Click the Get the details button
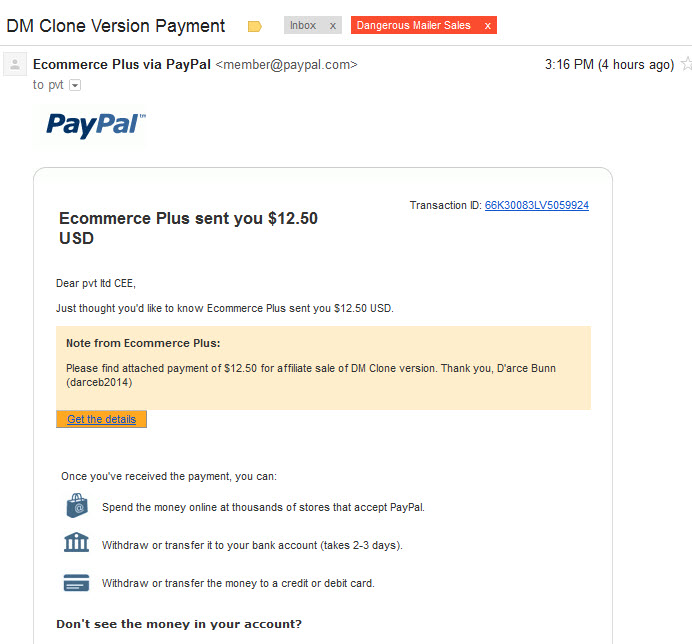The image size is (692, 644). pos(101,419)
